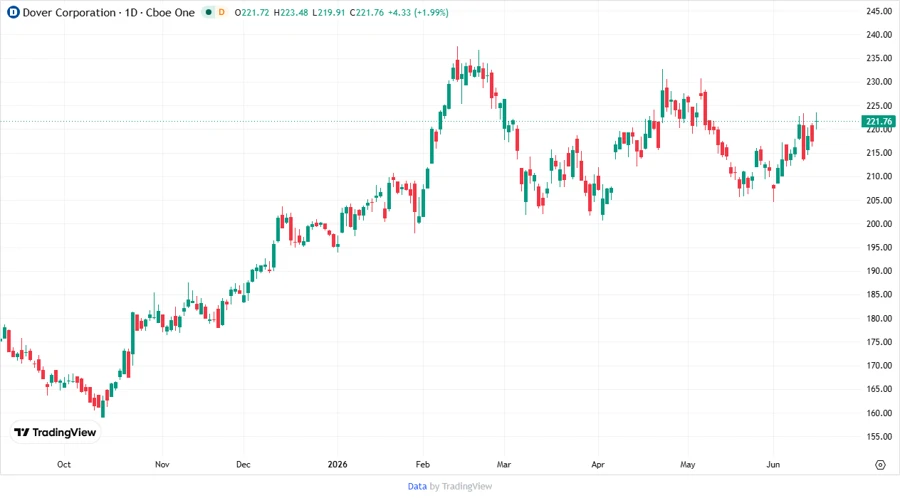Screen dimensions: 900x498
Task: Click the 235.00 price axis label
Action: (879, 58)
